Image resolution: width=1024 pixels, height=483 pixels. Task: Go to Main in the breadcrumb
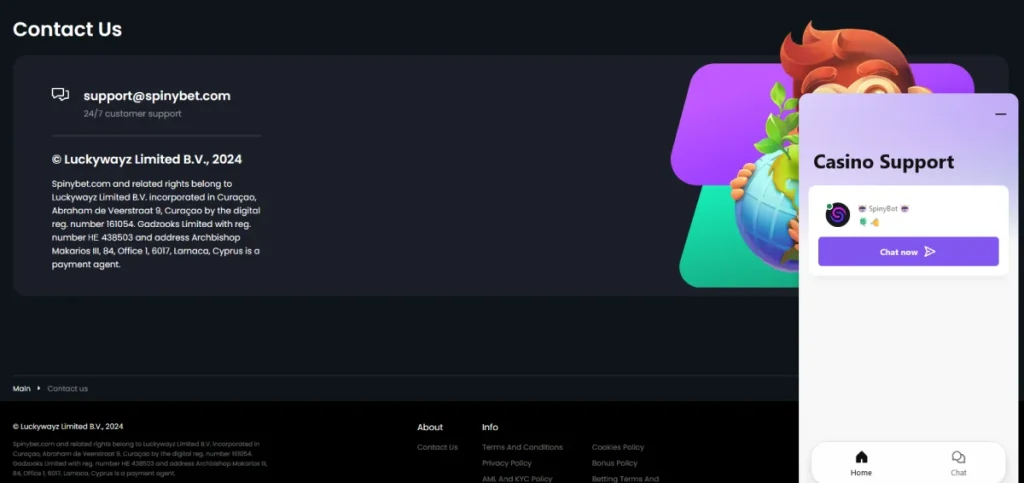click(x=22, y=388)
